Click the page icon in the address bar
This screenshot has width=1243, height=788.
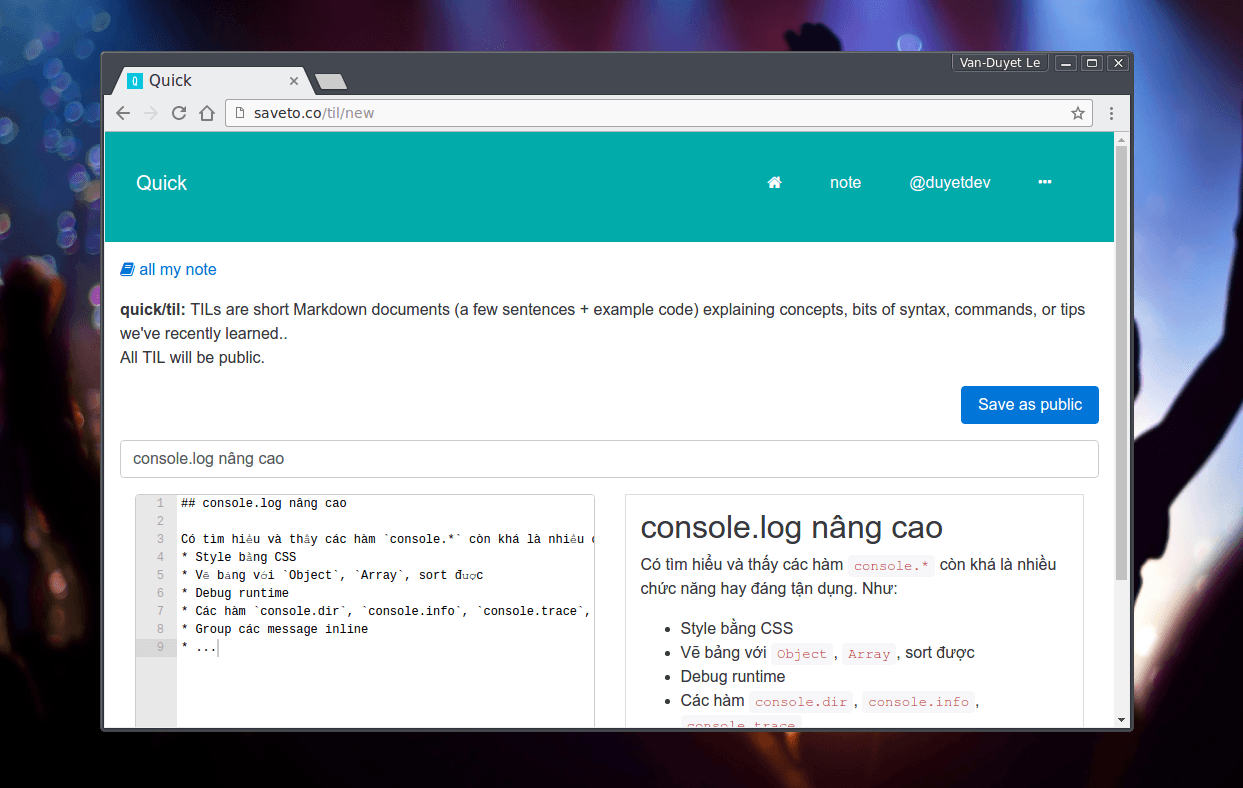[x=238, y=113]
